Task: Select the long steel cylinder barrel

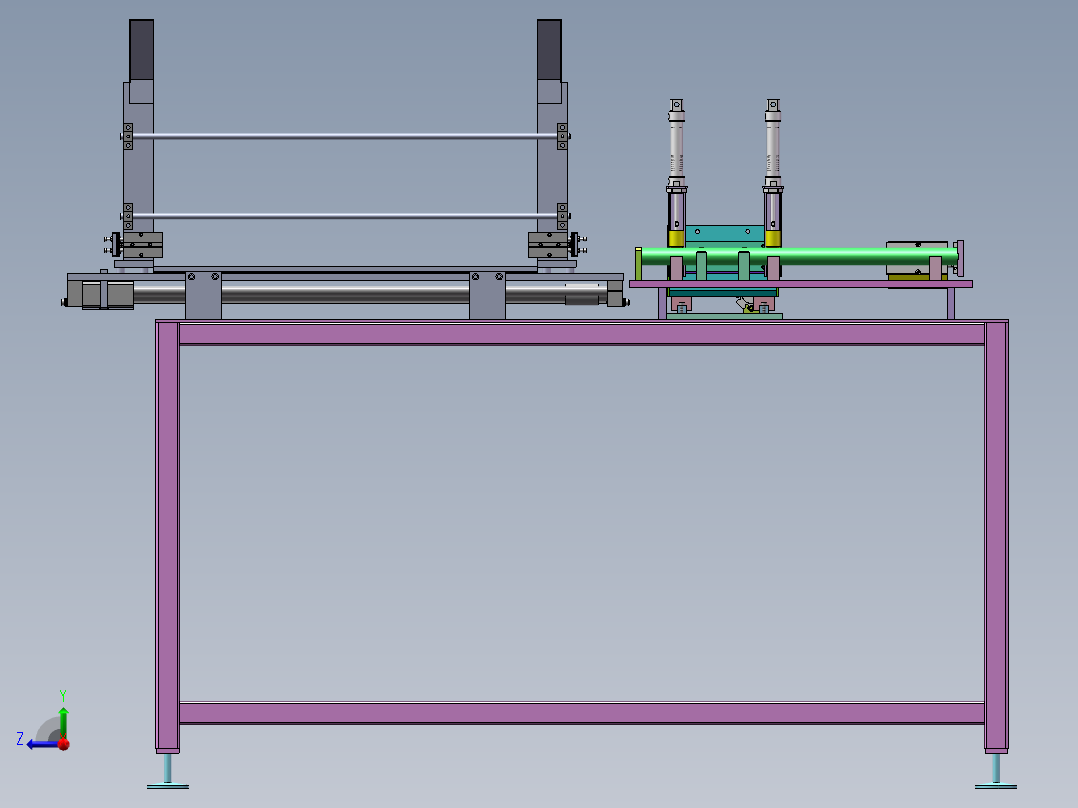Action: coord(344,292)
